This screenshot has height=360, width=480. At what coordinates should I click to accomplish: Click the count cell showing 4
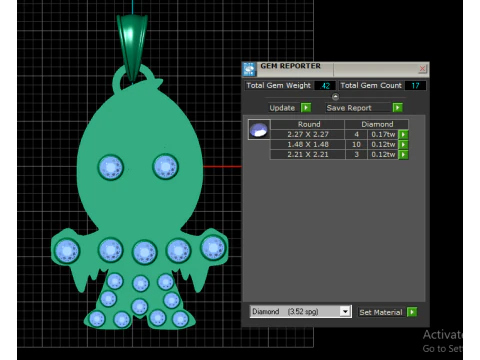coord(356,135)
